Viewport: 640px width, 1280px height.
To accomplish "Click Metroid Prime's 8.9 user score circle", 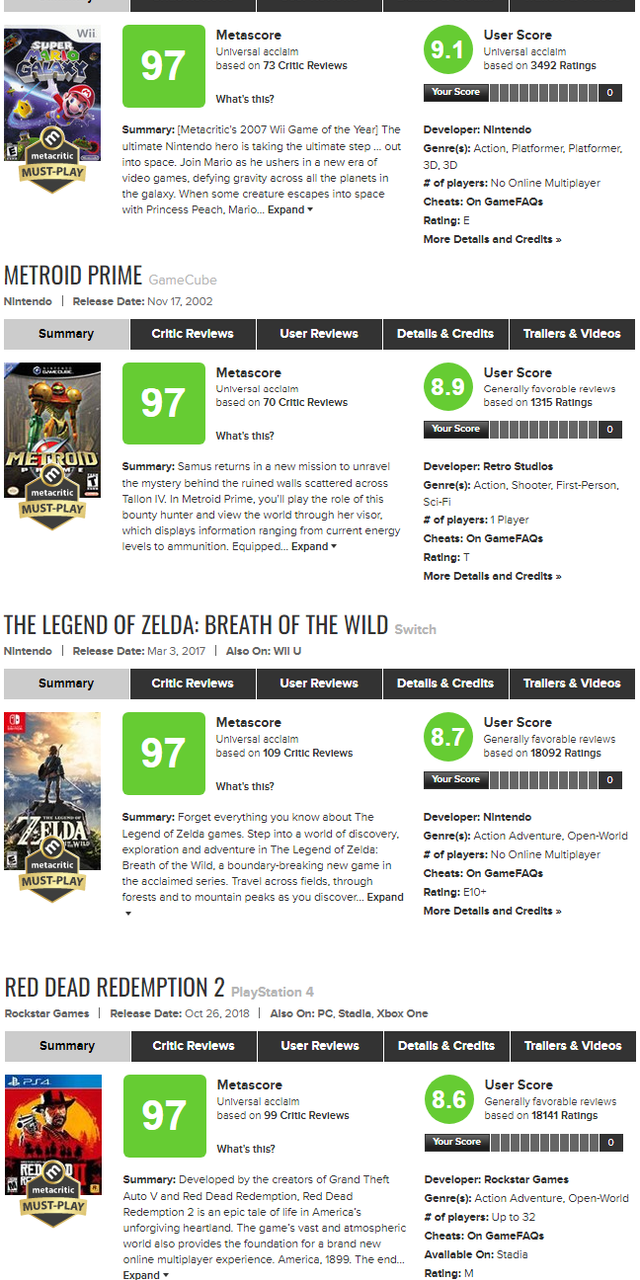I will click(448, 387).
